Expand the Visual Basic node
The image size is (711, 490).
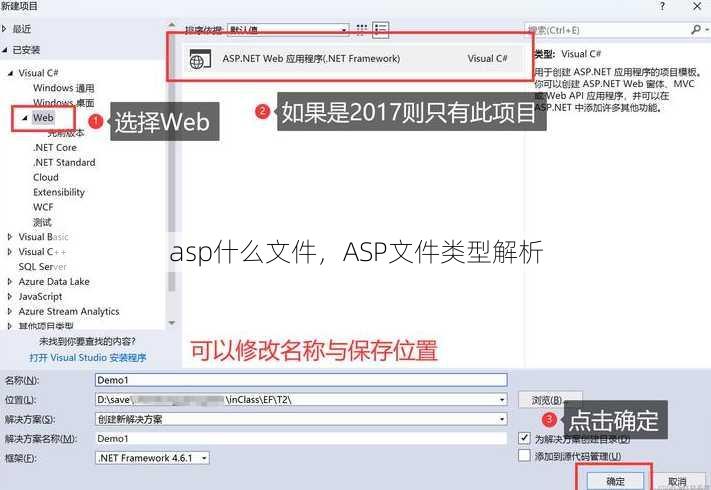pos(10,237)
